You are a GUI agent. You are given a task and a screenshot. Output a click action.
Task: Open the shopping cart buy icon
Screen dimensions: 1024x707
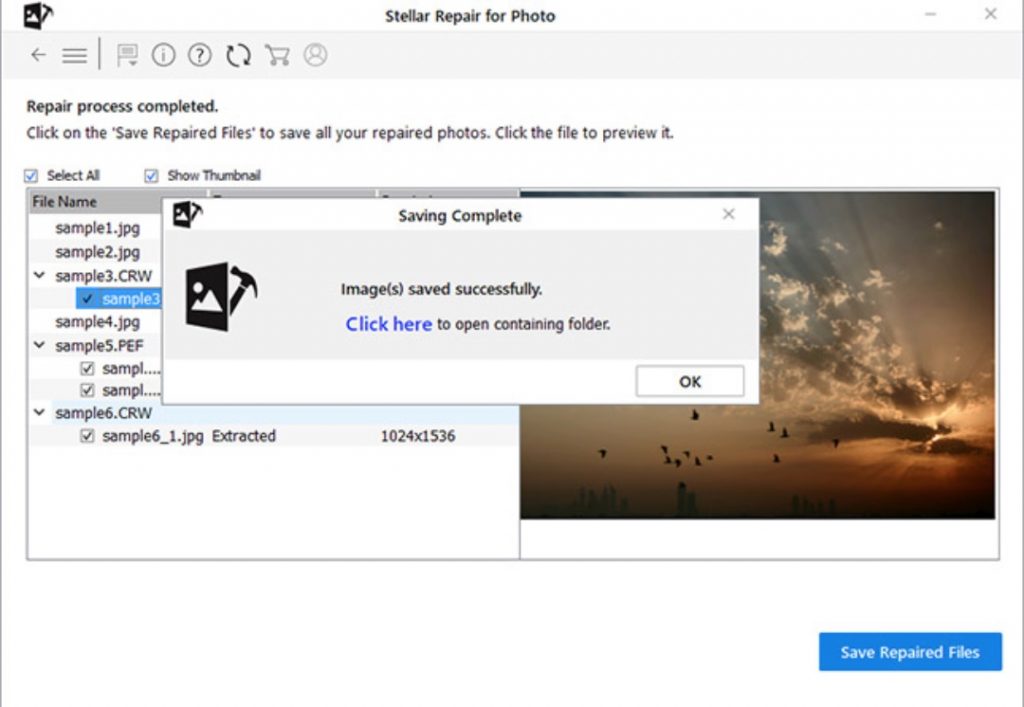coord(277,55)
